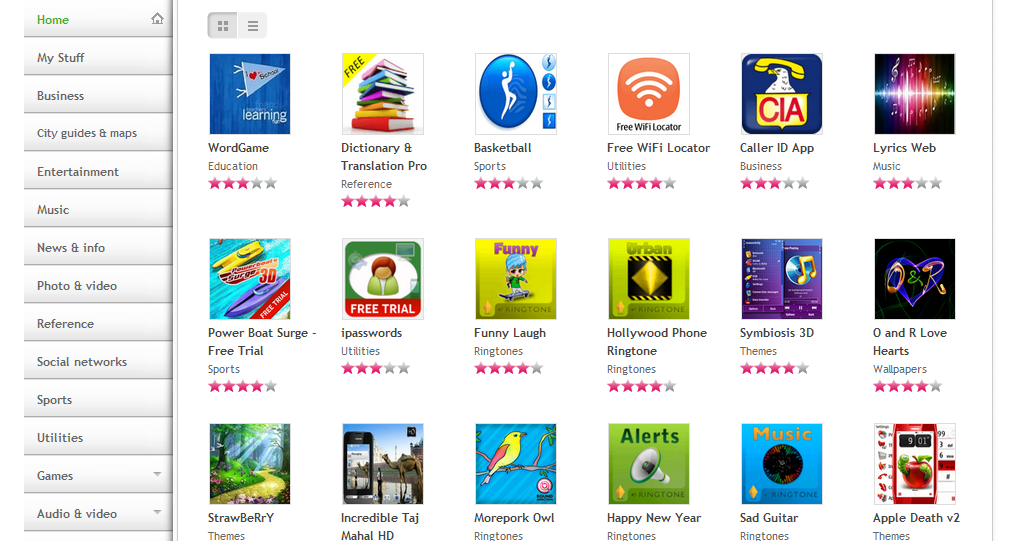
Task: Open the Caller ID App CIA icon
Action: [782, 94]
